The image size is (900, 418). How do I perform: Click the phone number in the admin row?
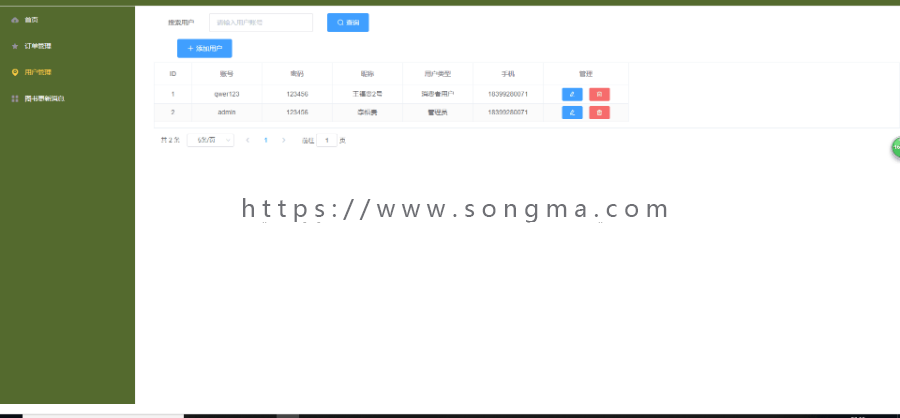click(508, 113)
